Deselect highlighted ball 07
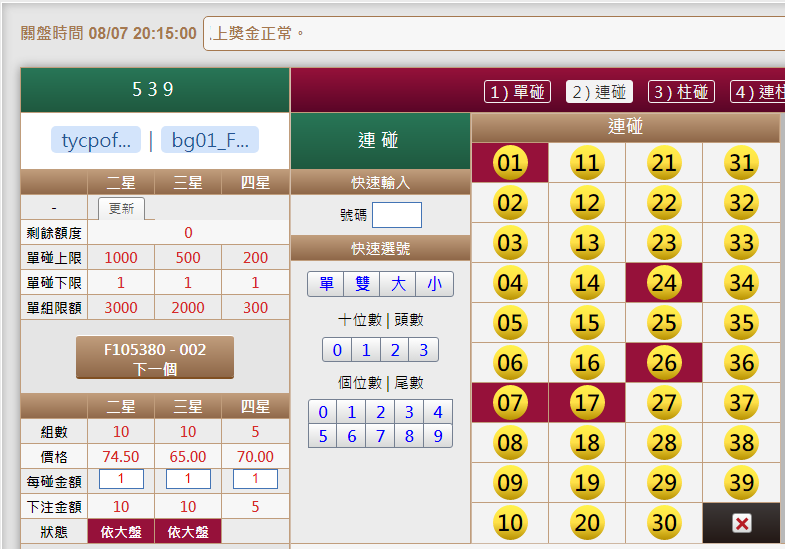Viewport: 785px width, 549px height. point(510,403)
